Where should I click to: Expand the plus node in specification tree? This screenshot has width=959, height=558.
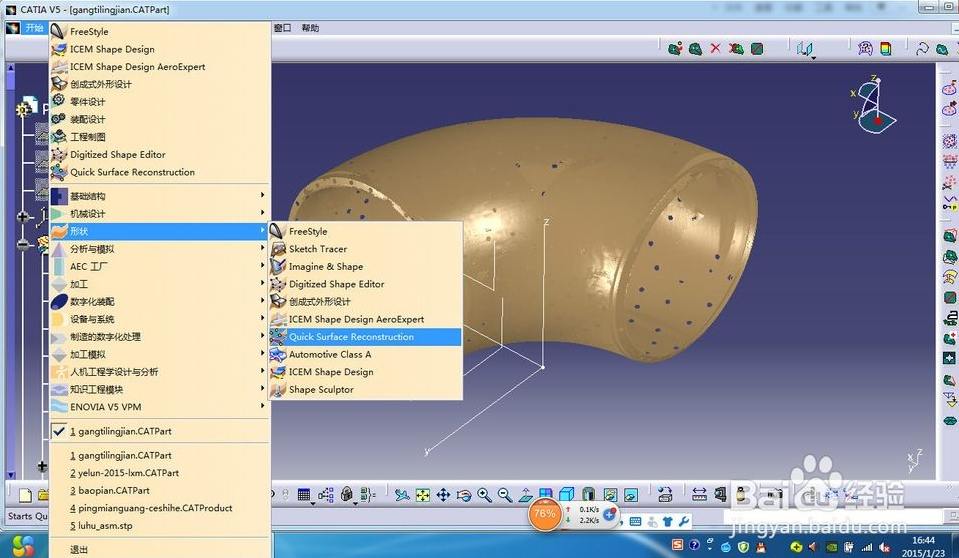[23, 216]
